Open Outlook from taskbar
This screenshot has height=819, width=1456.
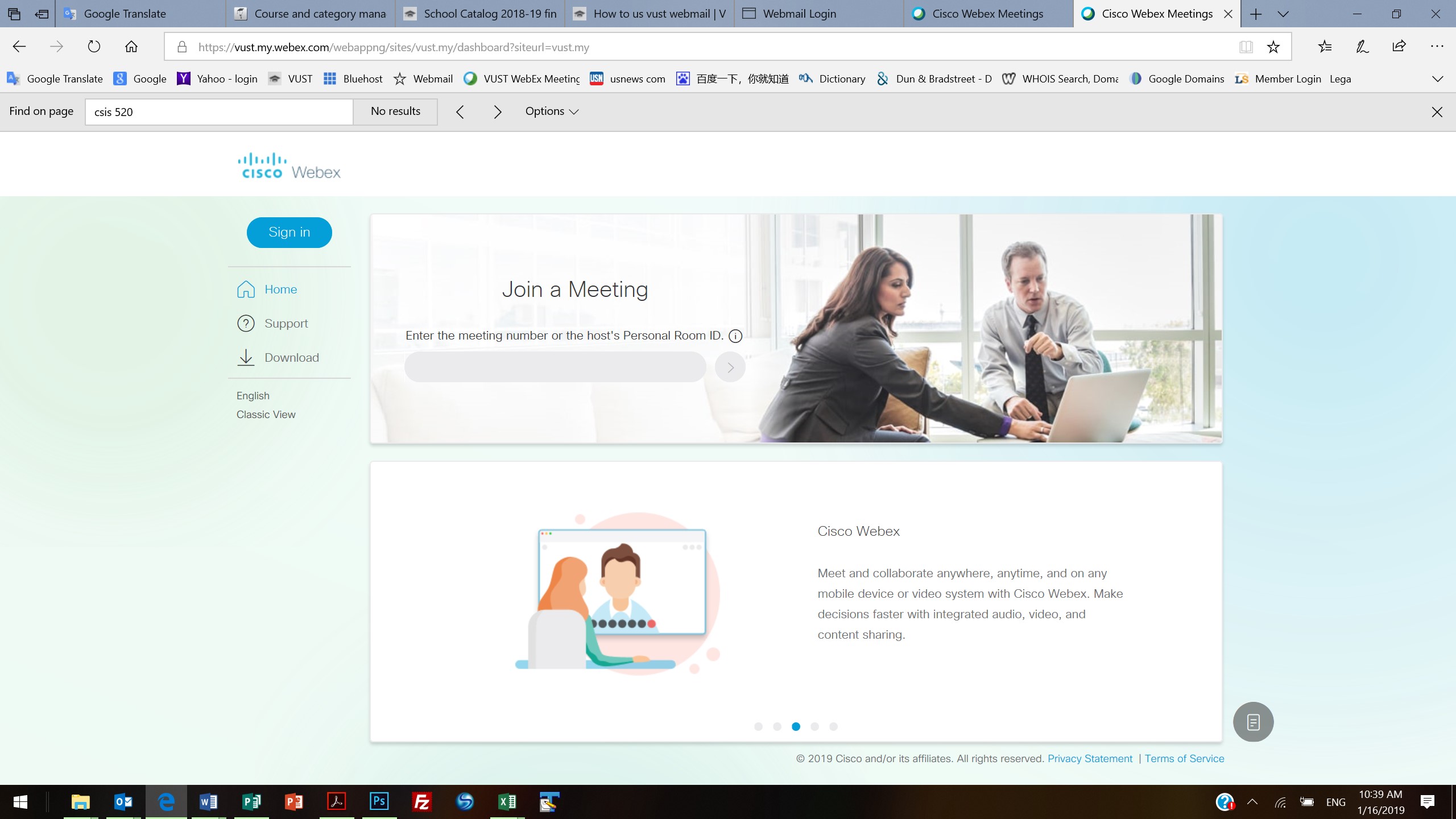[123, 802]
